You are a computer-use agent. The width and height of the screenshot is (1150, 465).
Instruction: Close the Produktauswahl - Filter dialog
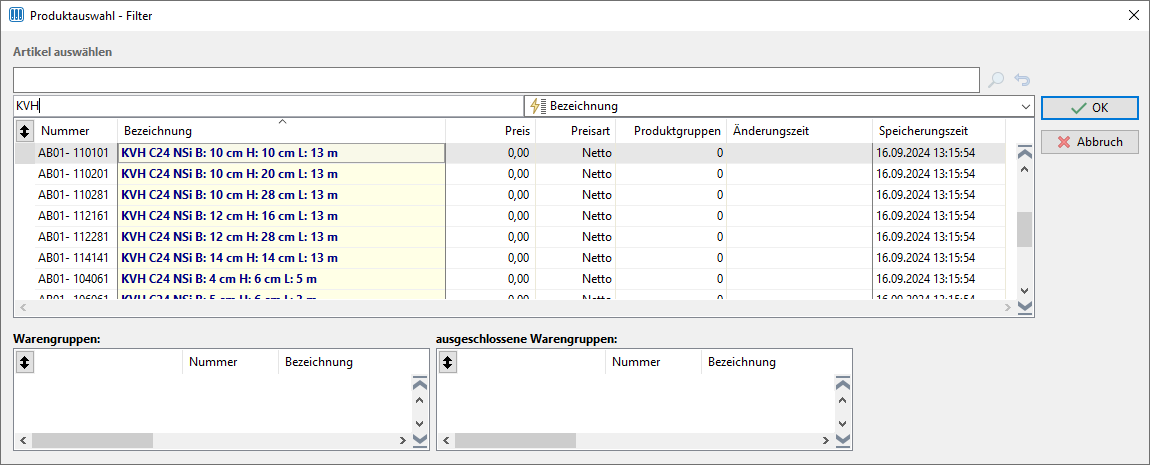click(x=1133, y=15)
